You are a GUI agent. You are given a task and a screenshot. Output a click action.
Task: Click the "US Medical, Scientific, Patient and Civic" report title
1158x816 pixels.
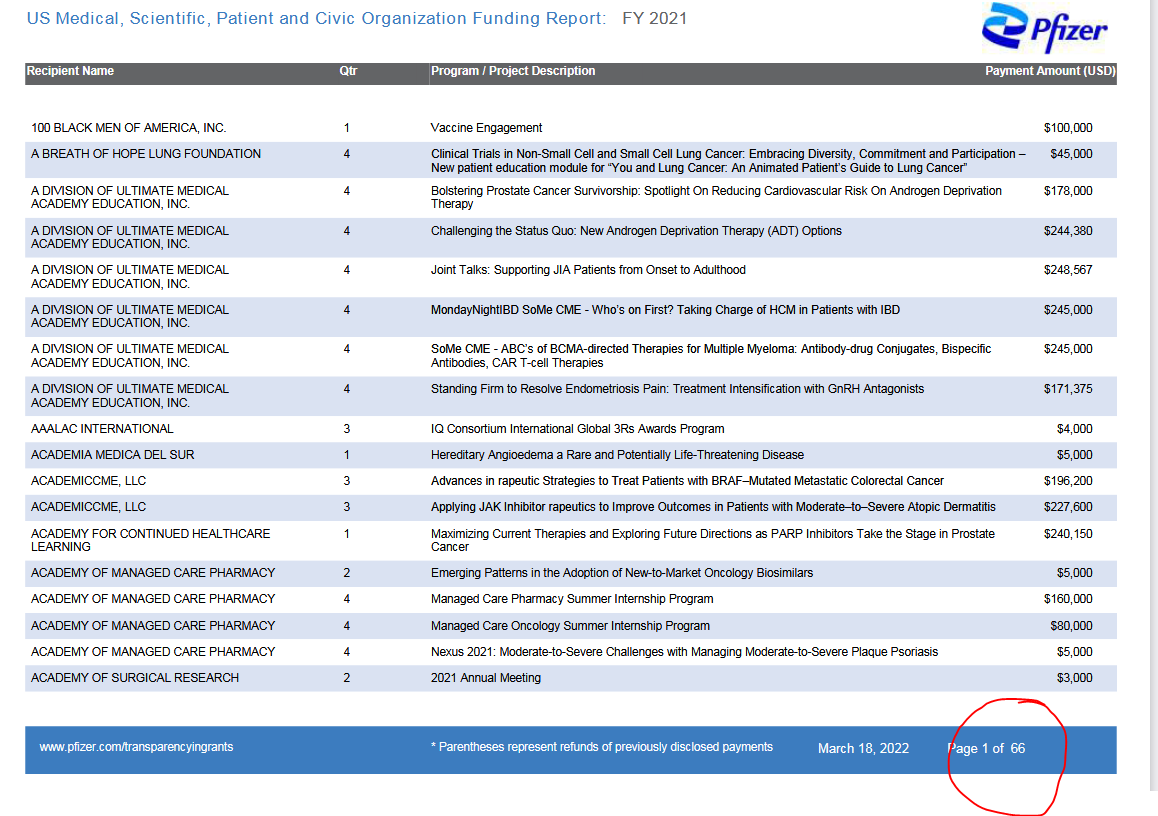(x=316, y=18)
